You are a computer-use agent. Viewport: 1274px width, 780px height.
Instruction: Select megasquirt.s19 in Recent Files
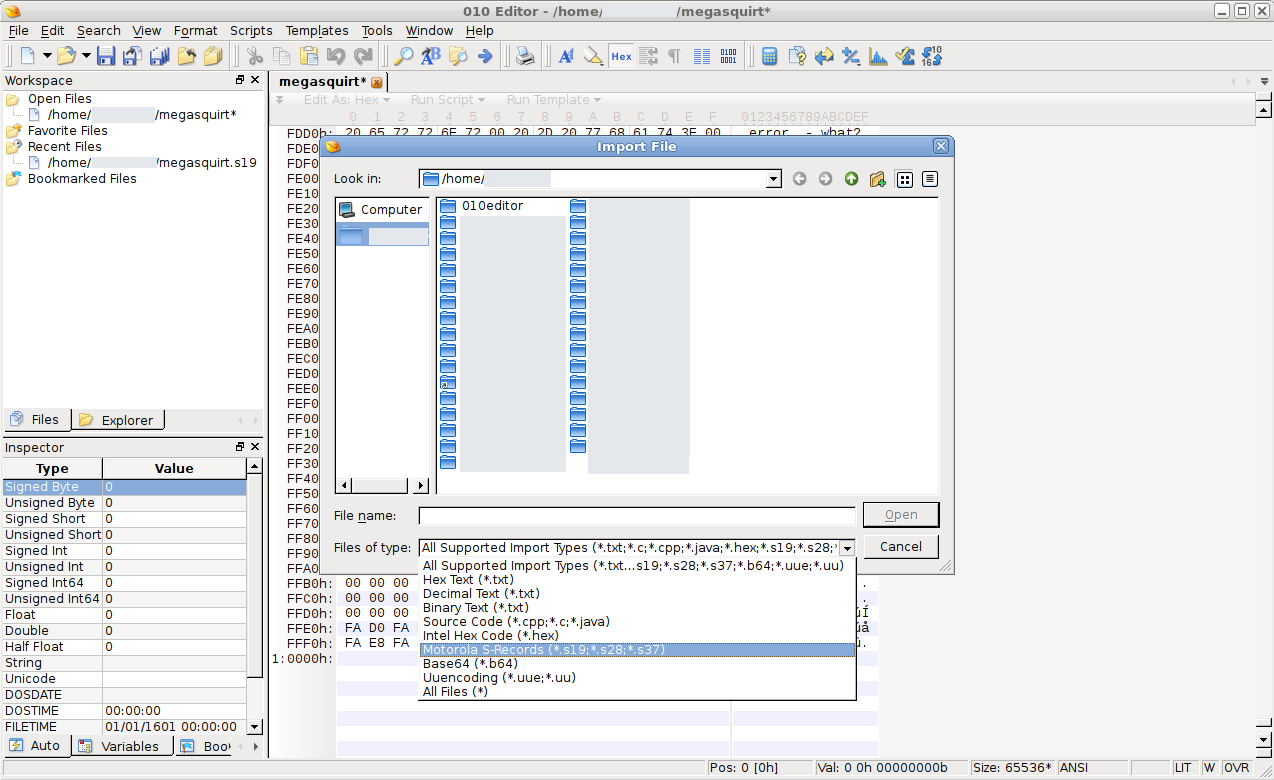152,163
